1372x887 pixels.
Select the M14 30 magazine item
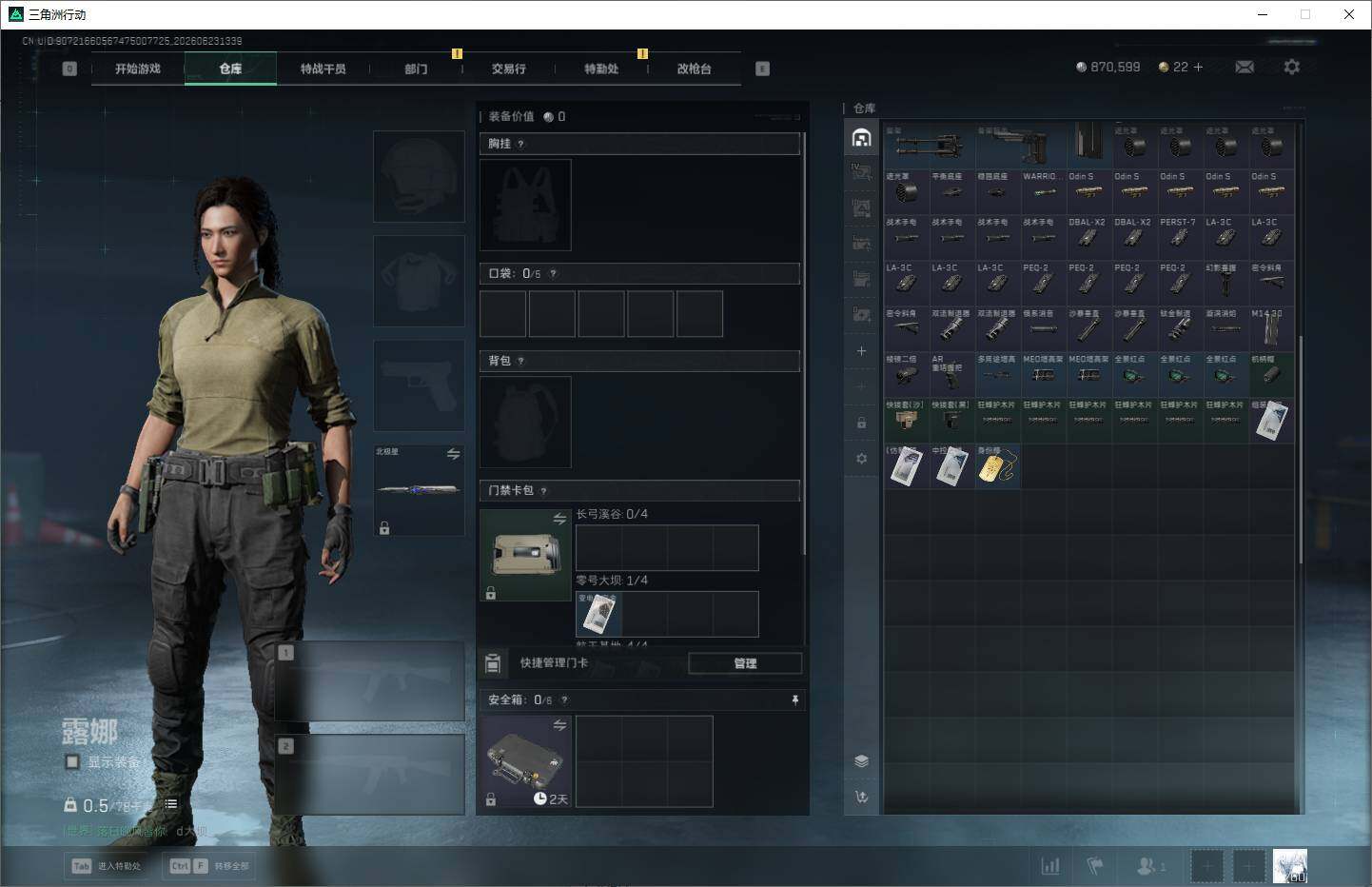(1271, 328)
